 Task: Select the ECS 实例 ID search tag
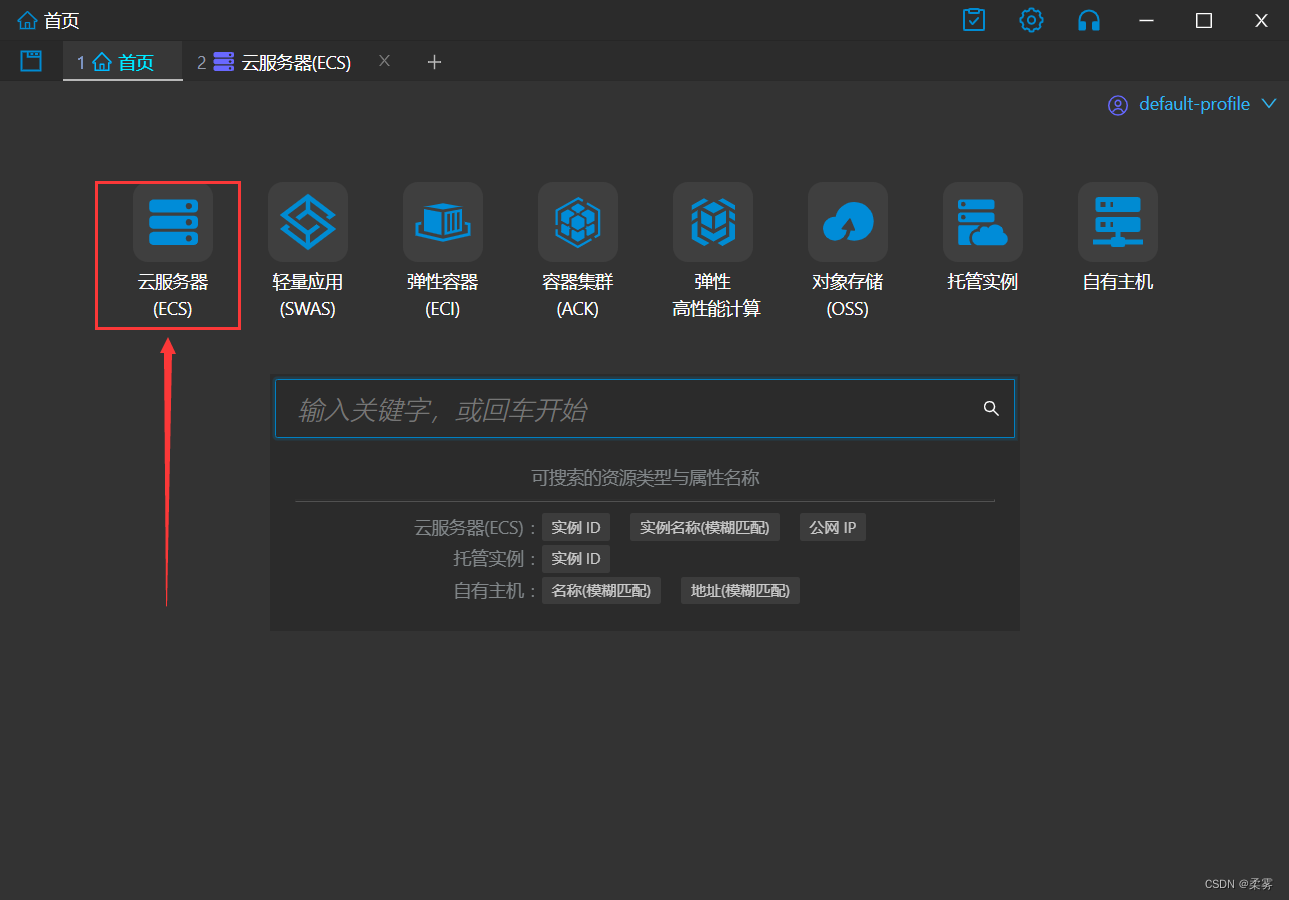point(576,527)
